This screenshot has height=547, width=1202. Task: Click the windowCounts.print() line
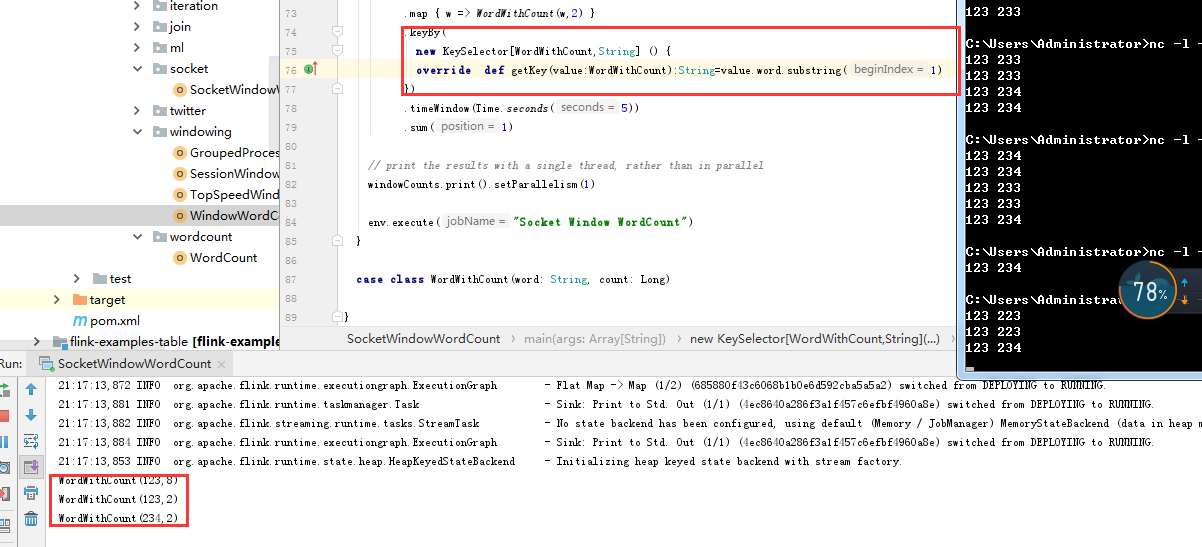pyautogui.click(x=482, y=184)
